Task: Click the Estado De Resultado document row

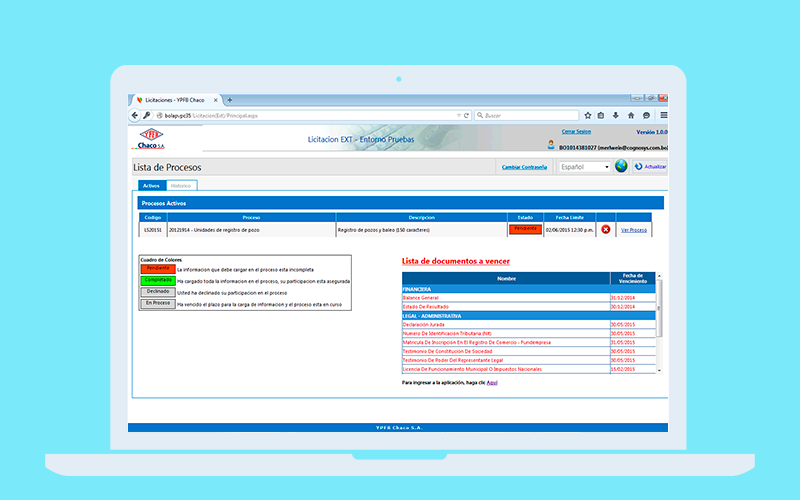Action: [529, 307]
